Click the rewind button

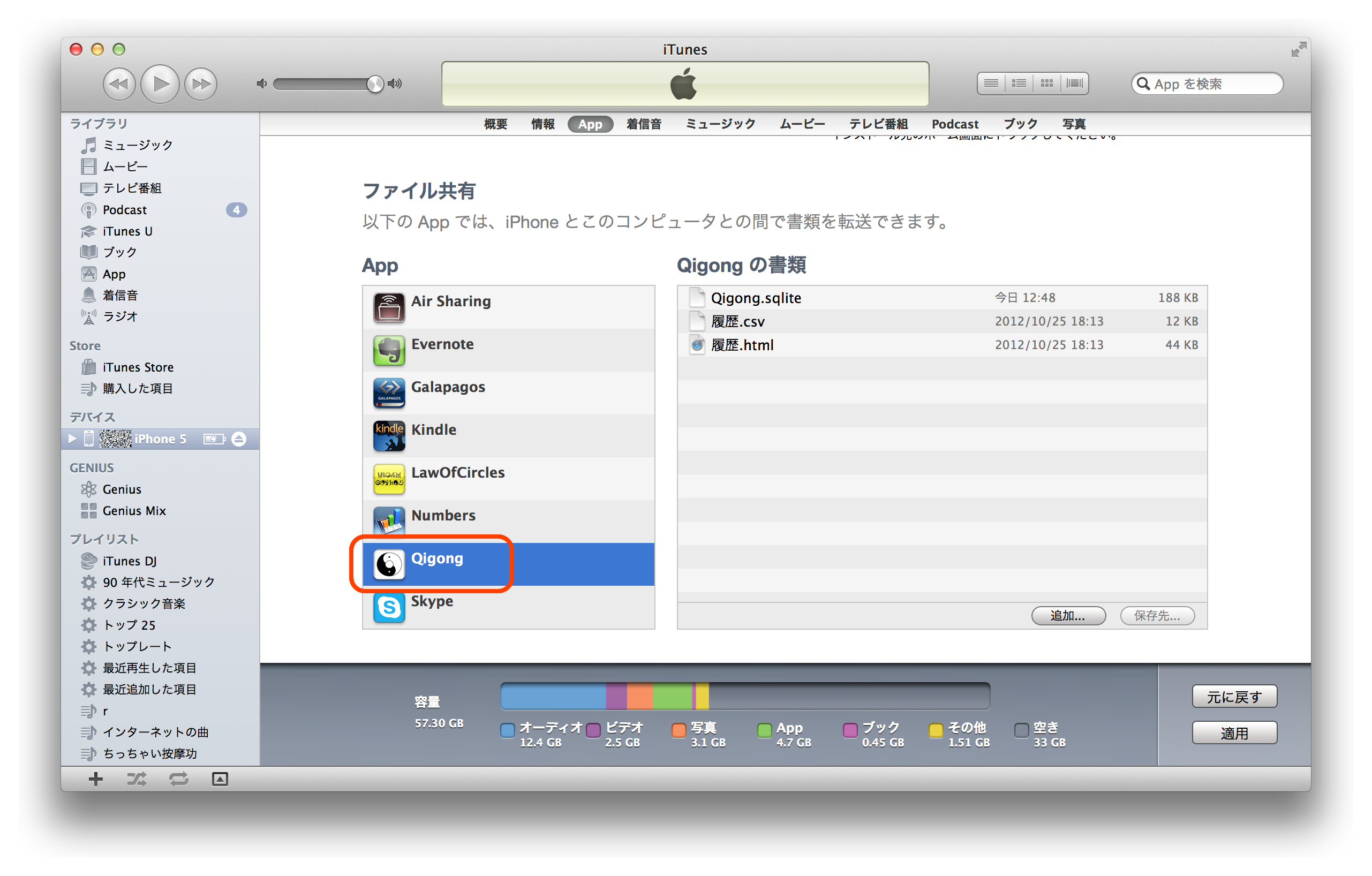pos(119,84)
